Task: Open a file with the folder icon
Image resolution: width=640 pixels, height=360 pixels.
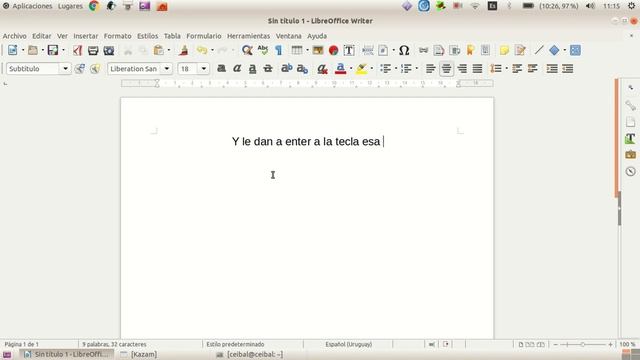Action: tap(33, 50)
